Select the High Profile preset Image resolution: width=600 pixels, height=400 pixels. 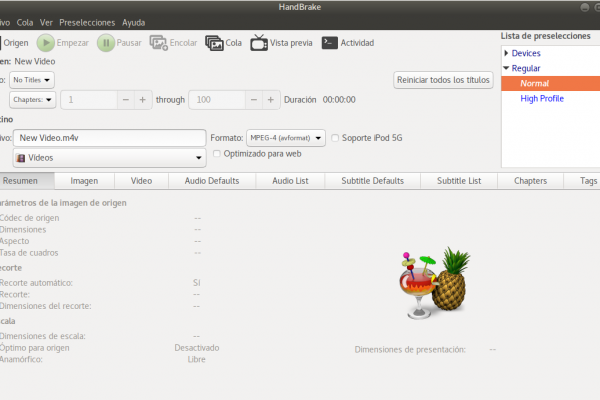(542, 98)
